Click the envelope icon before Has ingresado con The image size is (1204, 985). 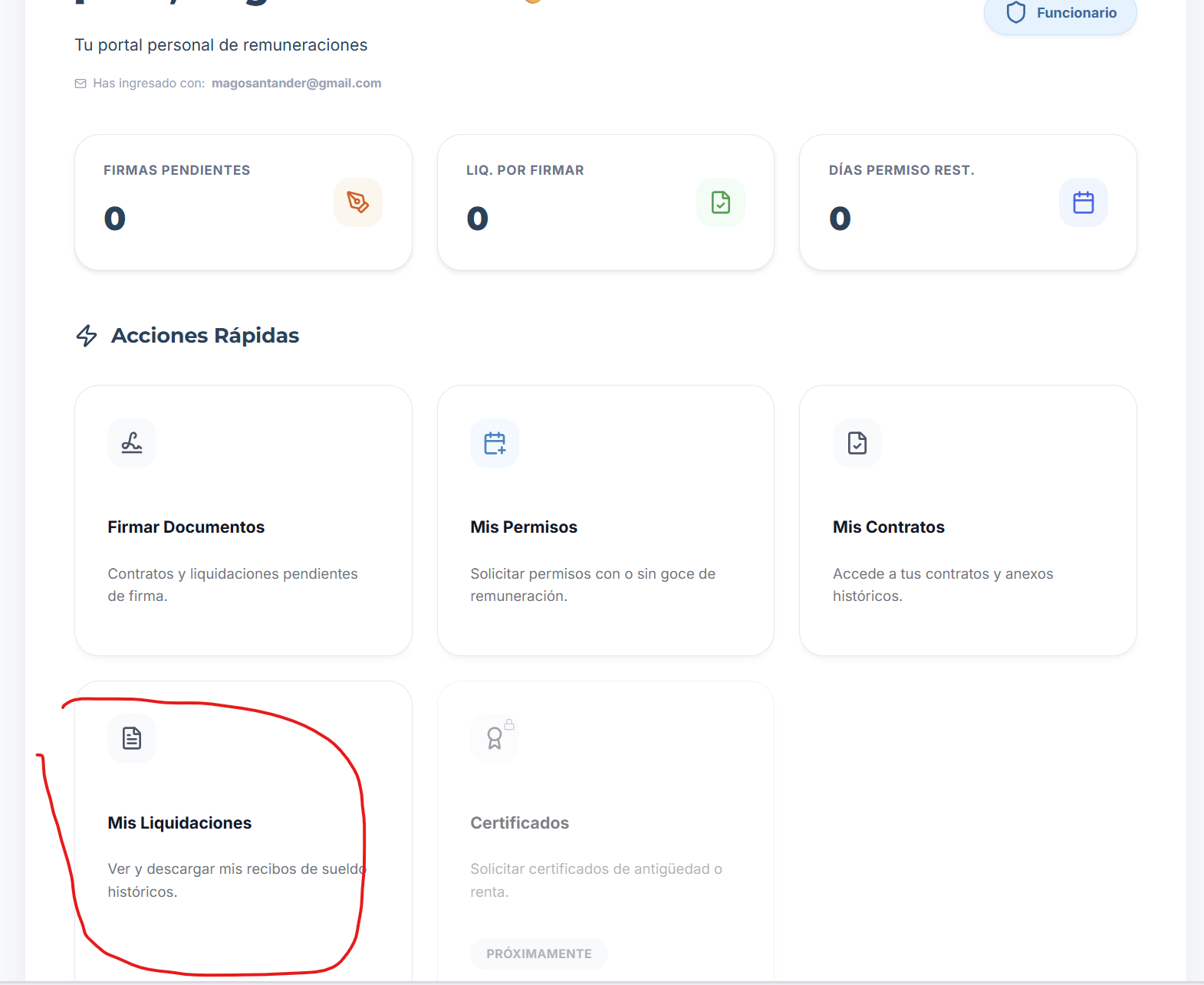(81, 84)
